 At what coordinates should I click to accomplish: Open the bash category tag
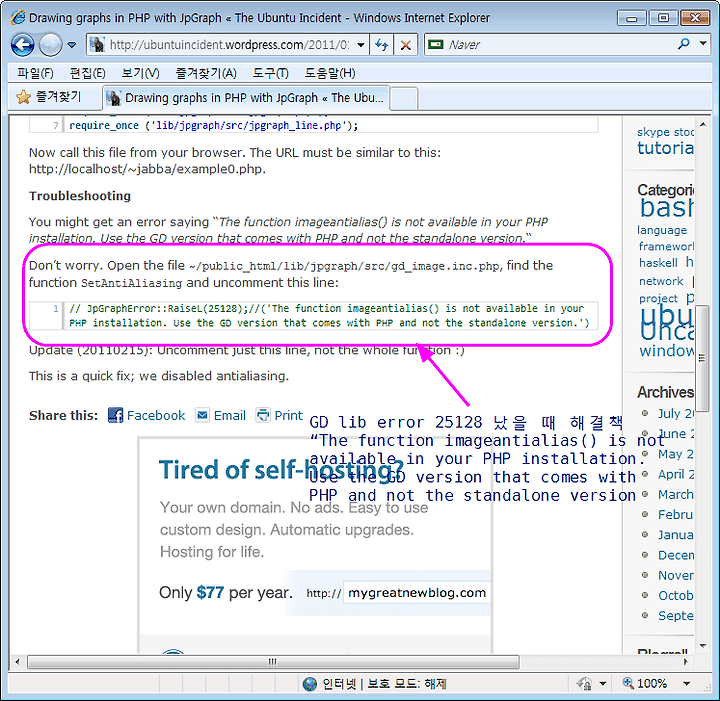pyautogui.click(x=666, y=208)
